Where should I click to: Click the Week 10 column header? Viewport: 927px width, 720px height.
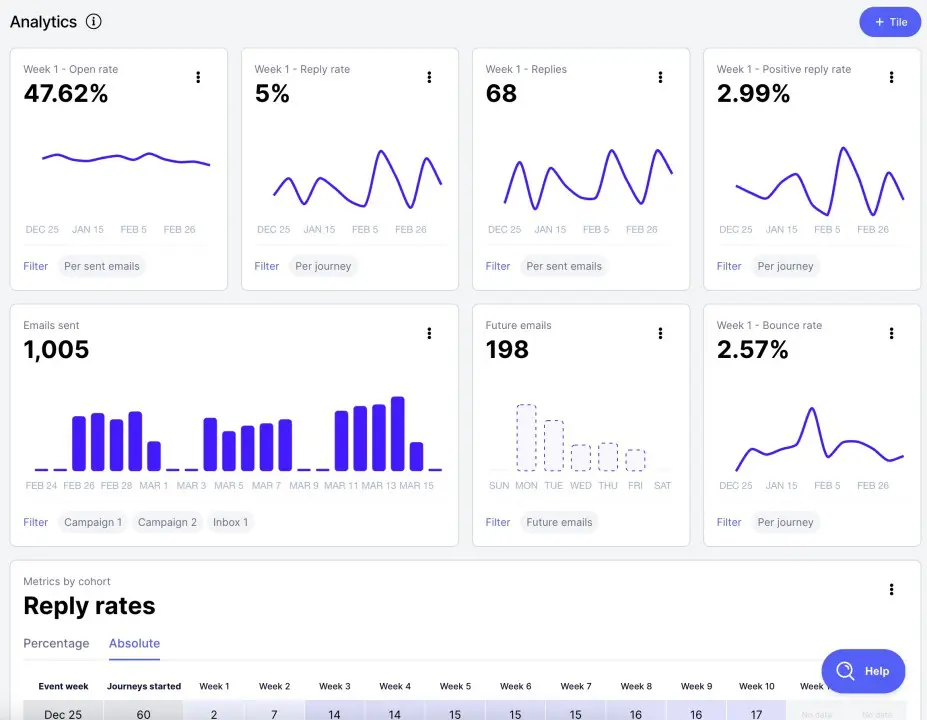click(x=757, y=686)
